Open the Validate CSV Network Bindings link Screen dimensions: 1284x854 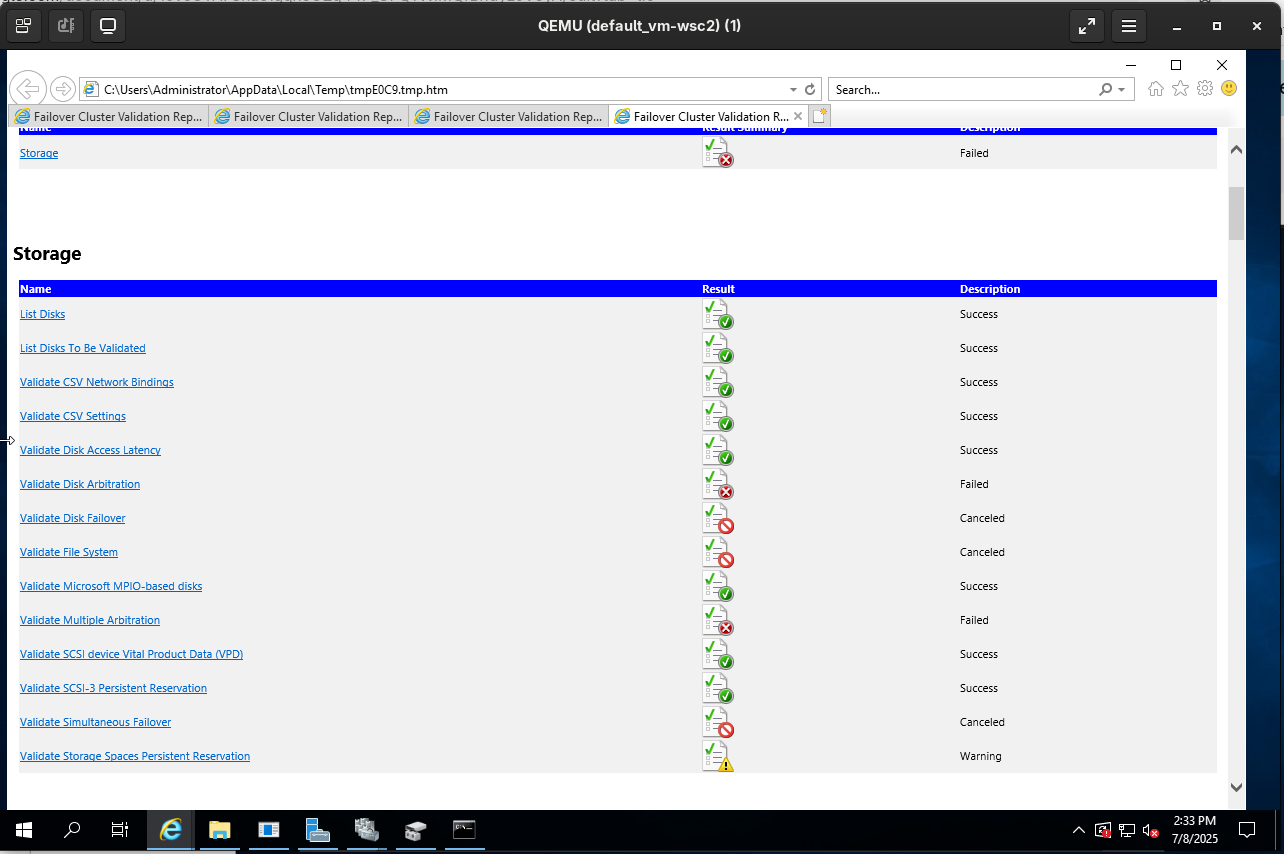click(97, 382)
